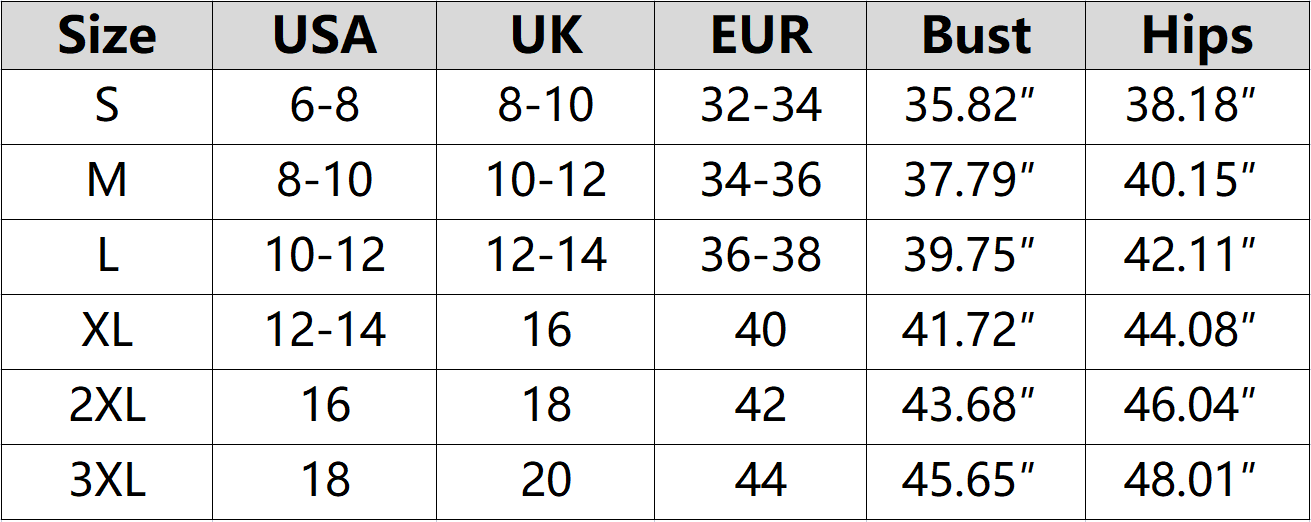Click bust measurement 43.68″
Screen dimensions: 1311x522
coord(969,406)
